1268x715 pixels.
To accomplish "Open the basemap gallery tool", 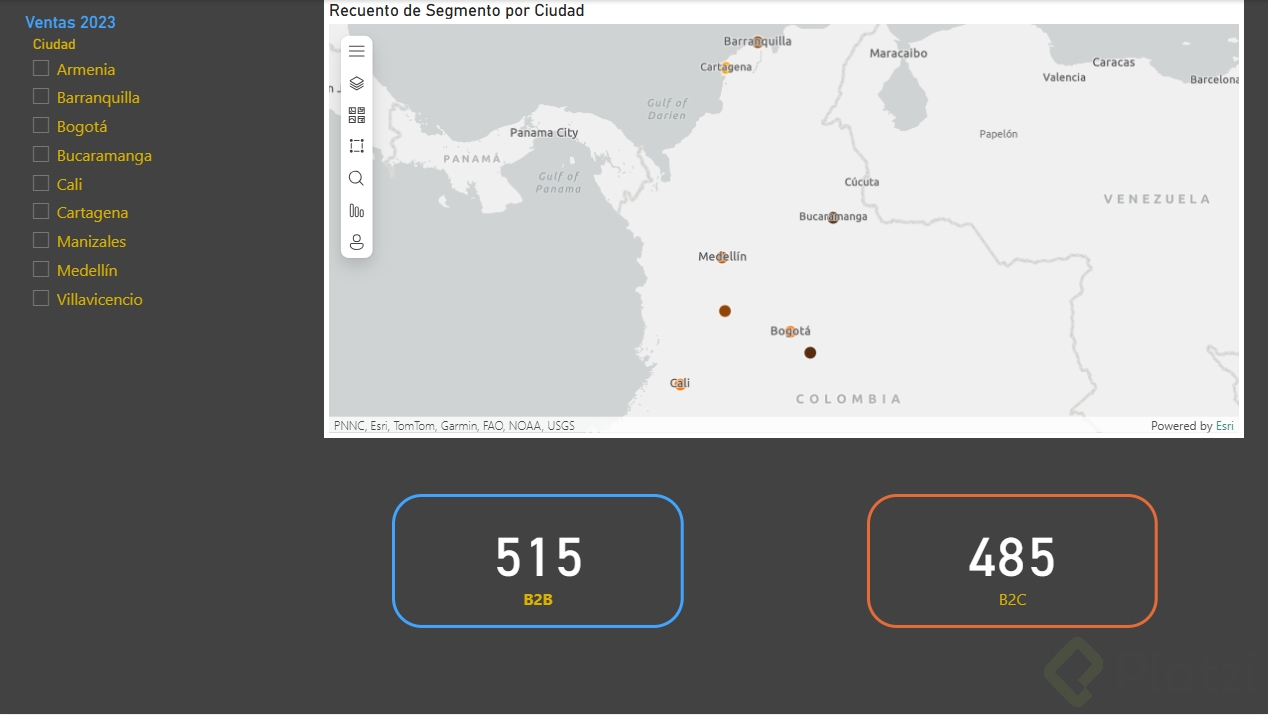I will tap(356, 115).
